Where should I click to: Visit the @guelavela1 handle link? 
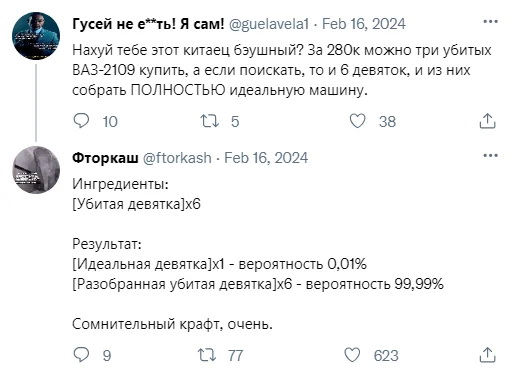click(x=269, y=24)
